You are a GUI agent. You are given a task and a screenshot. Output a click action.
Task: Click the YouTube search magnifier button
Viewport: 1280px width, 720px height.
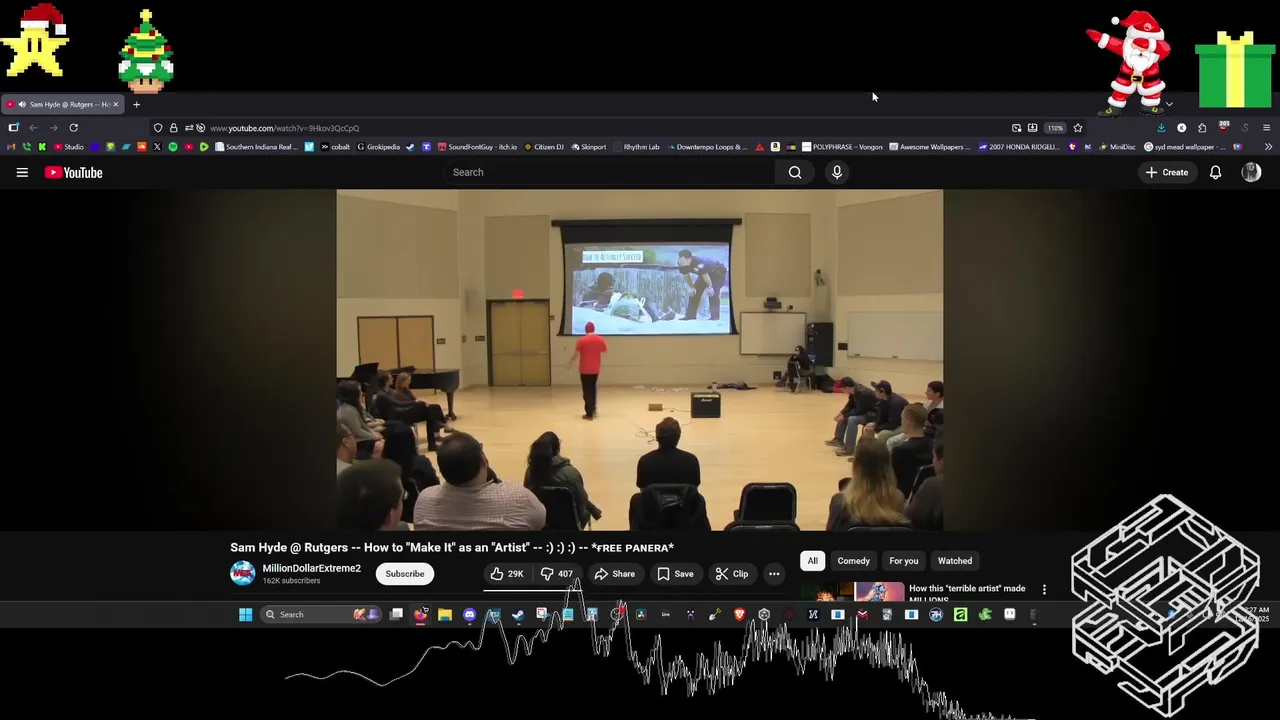[795, 172]
